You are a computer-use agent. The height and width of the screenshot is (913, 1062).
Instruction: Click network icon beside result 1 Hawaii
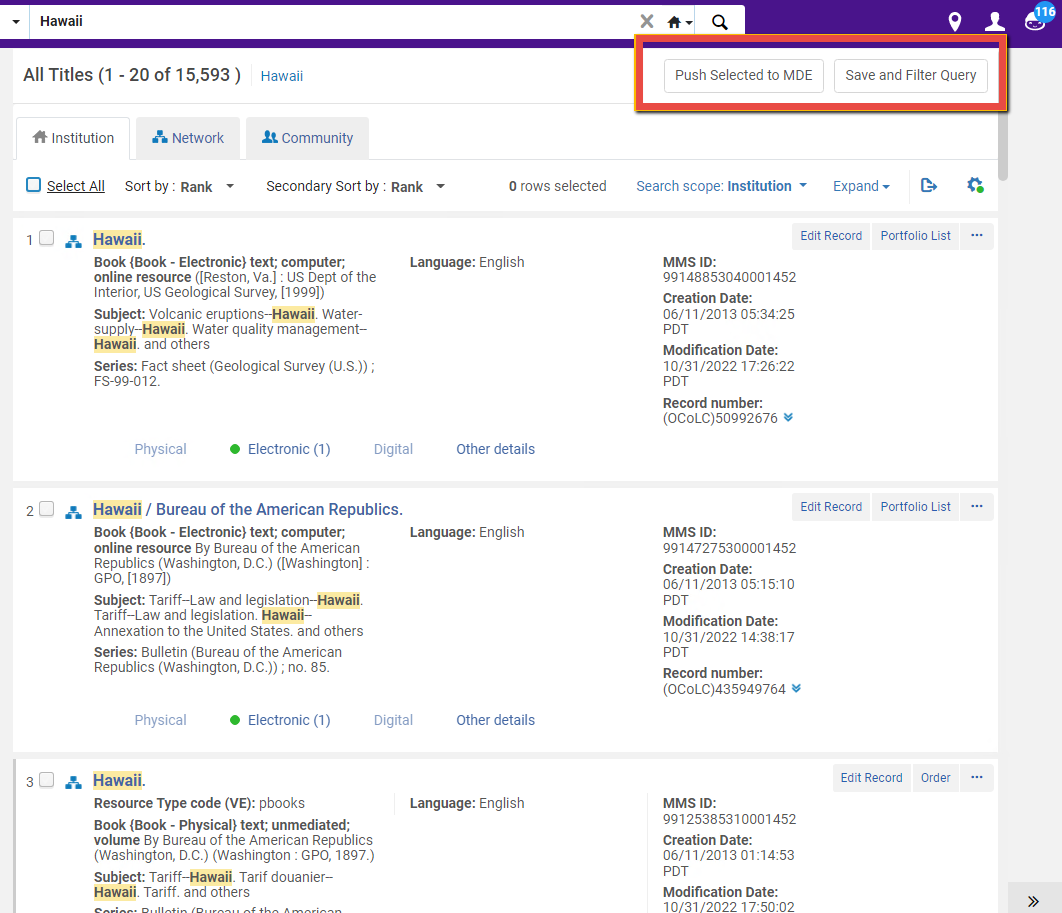(x=73, y=241)
